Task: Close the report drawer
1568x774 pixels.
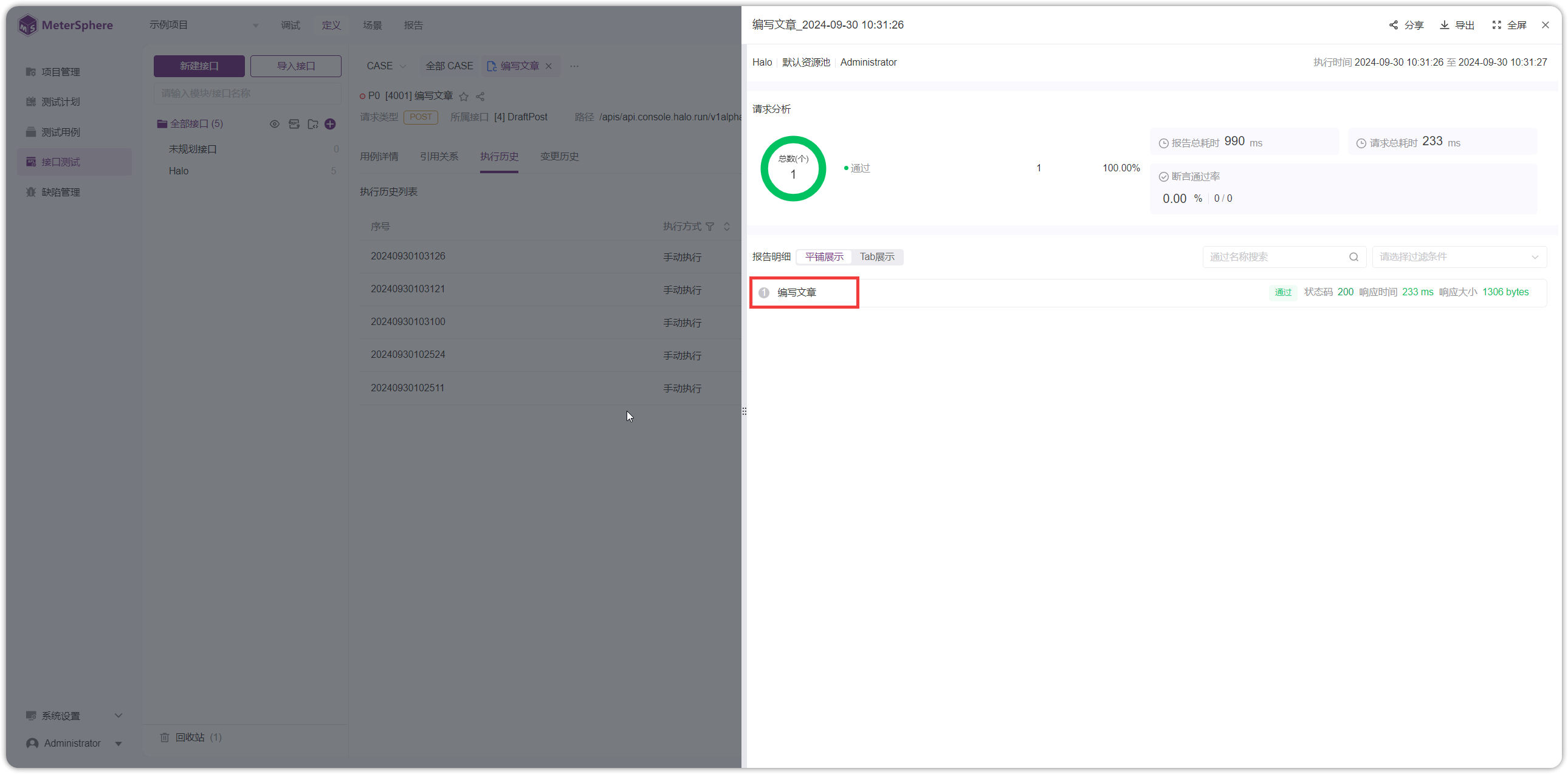Action: [x=1546, y=25]
